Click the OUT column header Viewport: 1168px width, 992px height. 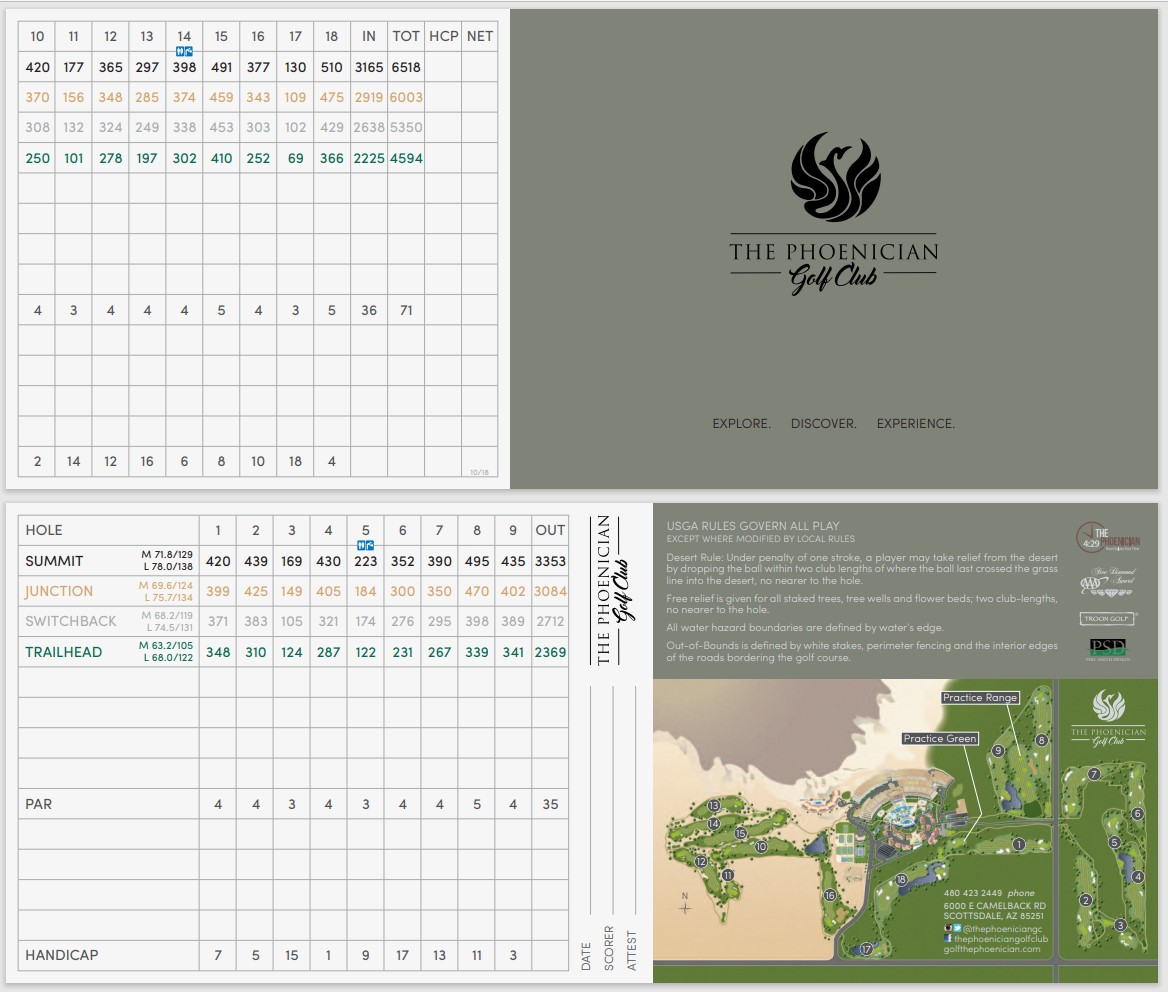[550, 530]
